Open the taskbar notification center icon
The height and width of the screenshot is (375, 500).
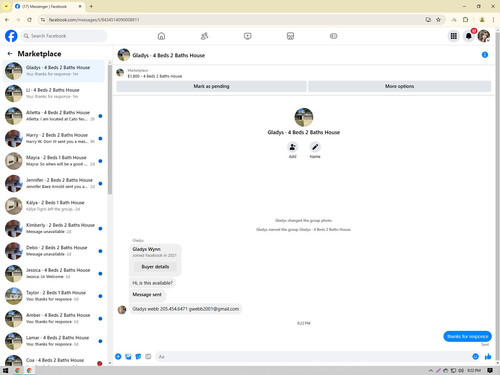490,370
